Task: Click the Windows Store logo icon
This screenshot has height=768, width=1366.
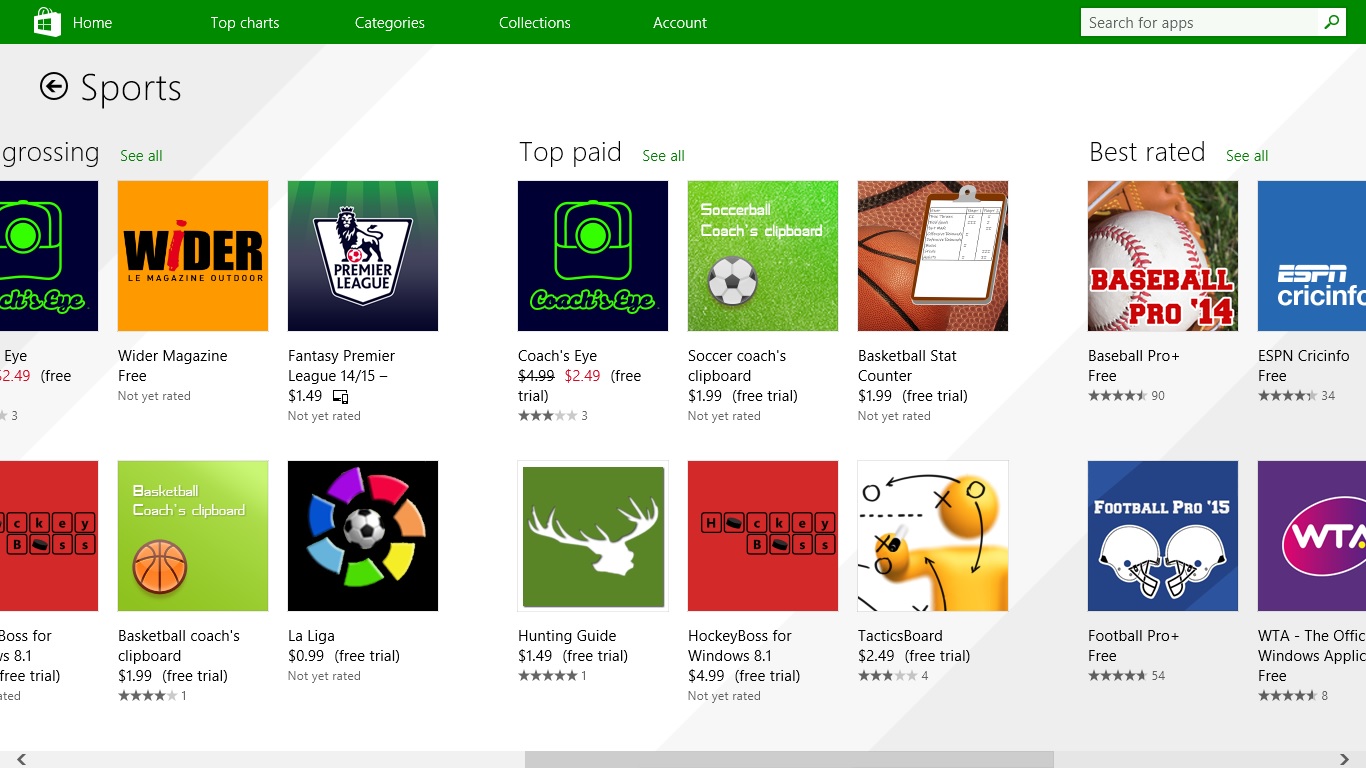Action: tap(47, 22)
